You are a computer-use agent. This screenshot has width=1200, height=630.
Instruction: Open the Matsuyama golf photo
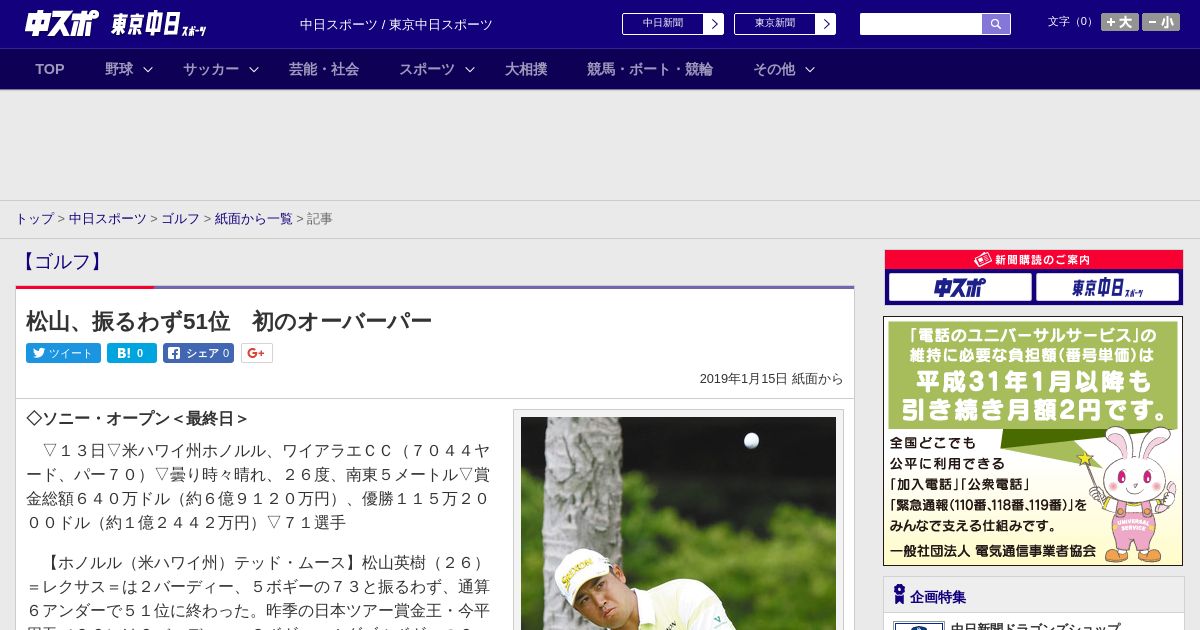(x=678, y=523)
